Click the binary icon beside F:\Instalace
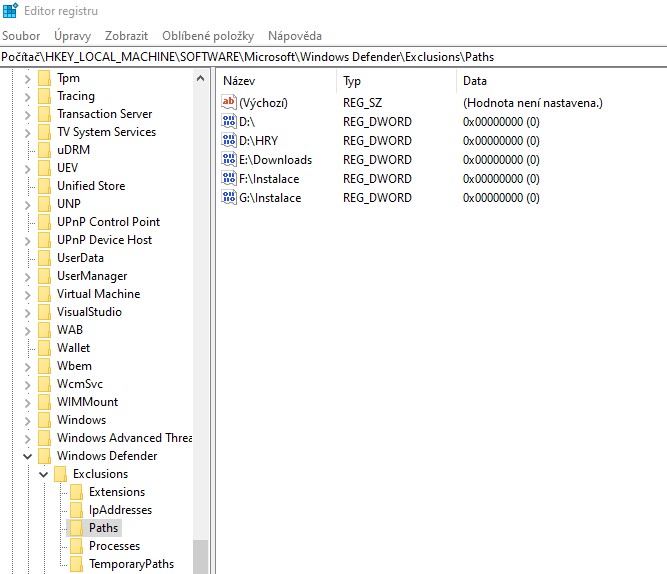 pyautogui.click(x=229, y=179)
